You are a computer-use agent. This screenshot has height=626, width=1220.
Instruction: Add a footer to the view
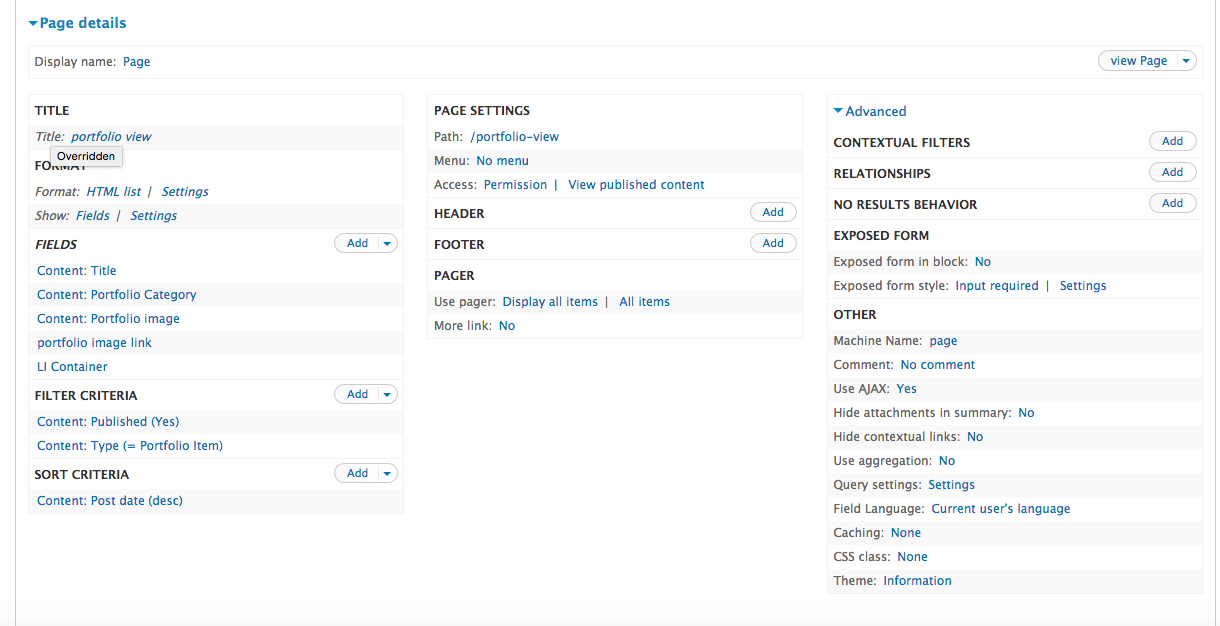(773, 243)
